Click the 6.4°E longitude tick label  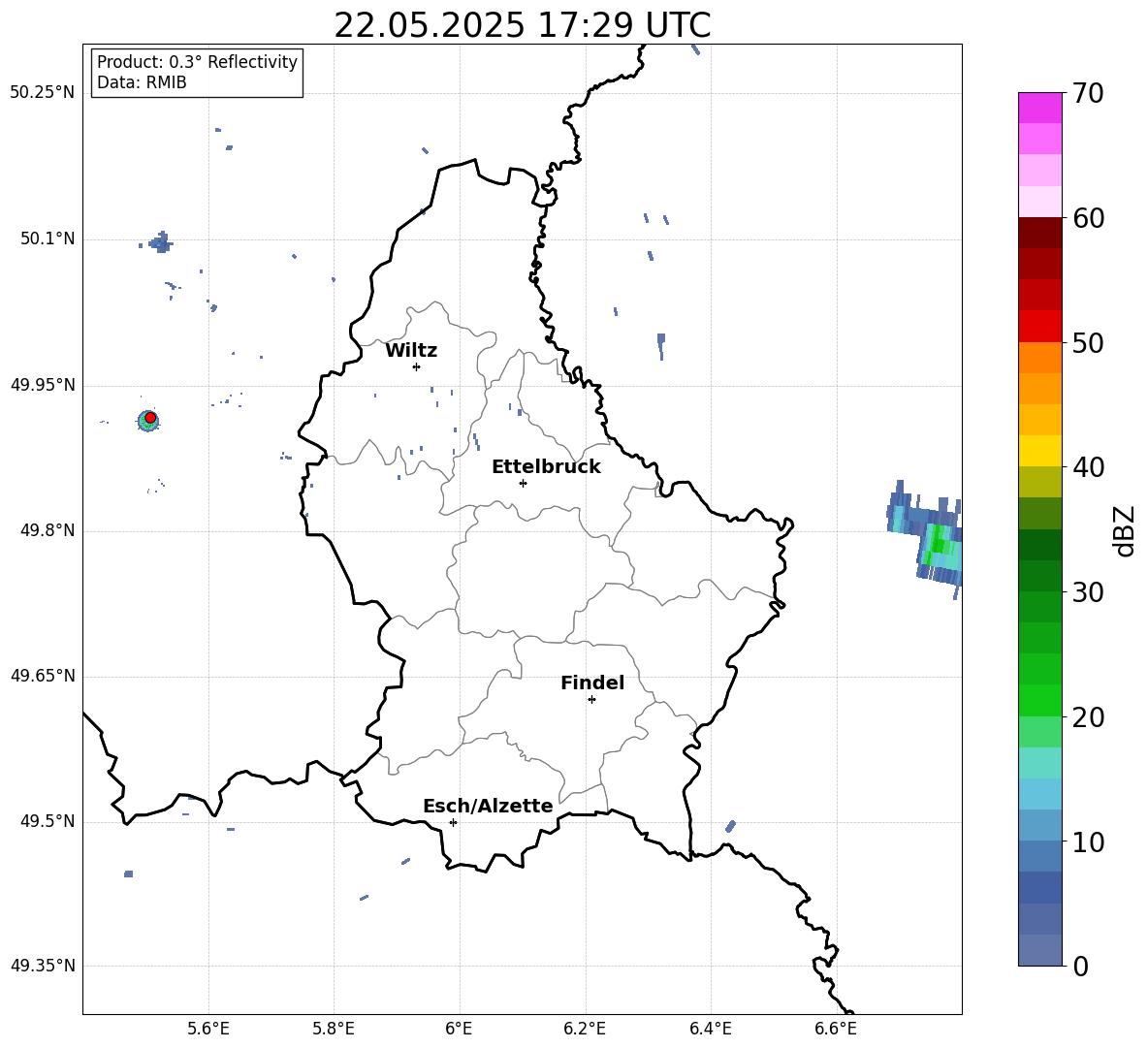pos(710,1029)
